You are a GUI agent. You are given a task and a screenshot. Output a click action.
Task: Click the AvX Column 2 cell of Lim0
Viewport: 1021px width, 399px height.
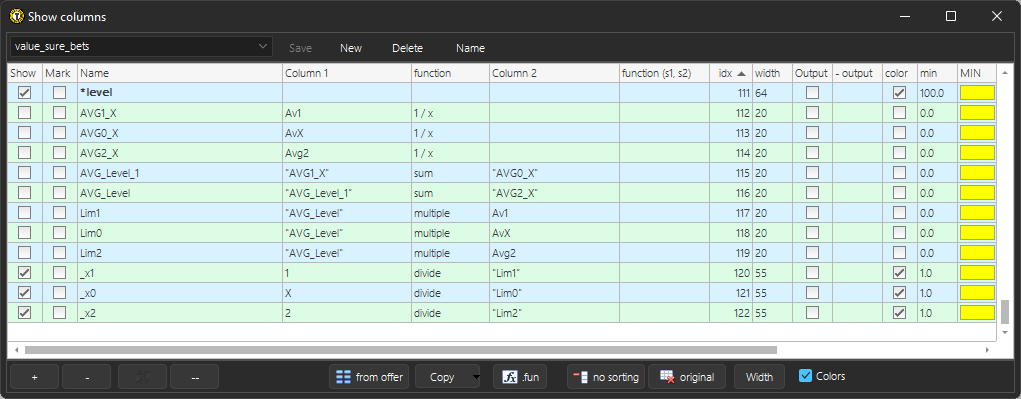pyautogui.click(x=554, y=233)
